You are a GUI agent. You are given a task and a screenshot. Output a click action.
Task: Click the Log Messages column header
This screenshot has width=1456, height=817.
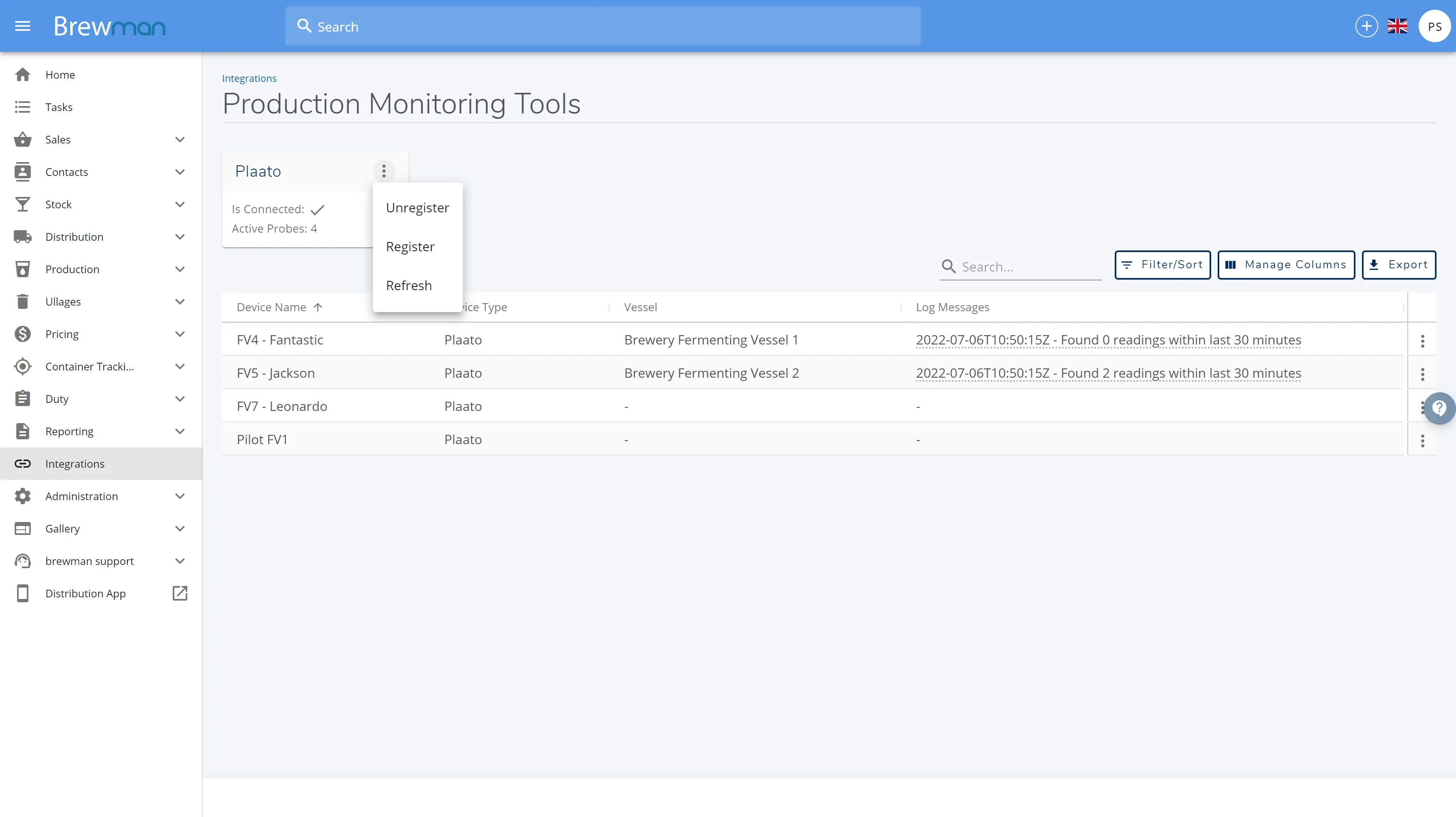click(953, 307)
